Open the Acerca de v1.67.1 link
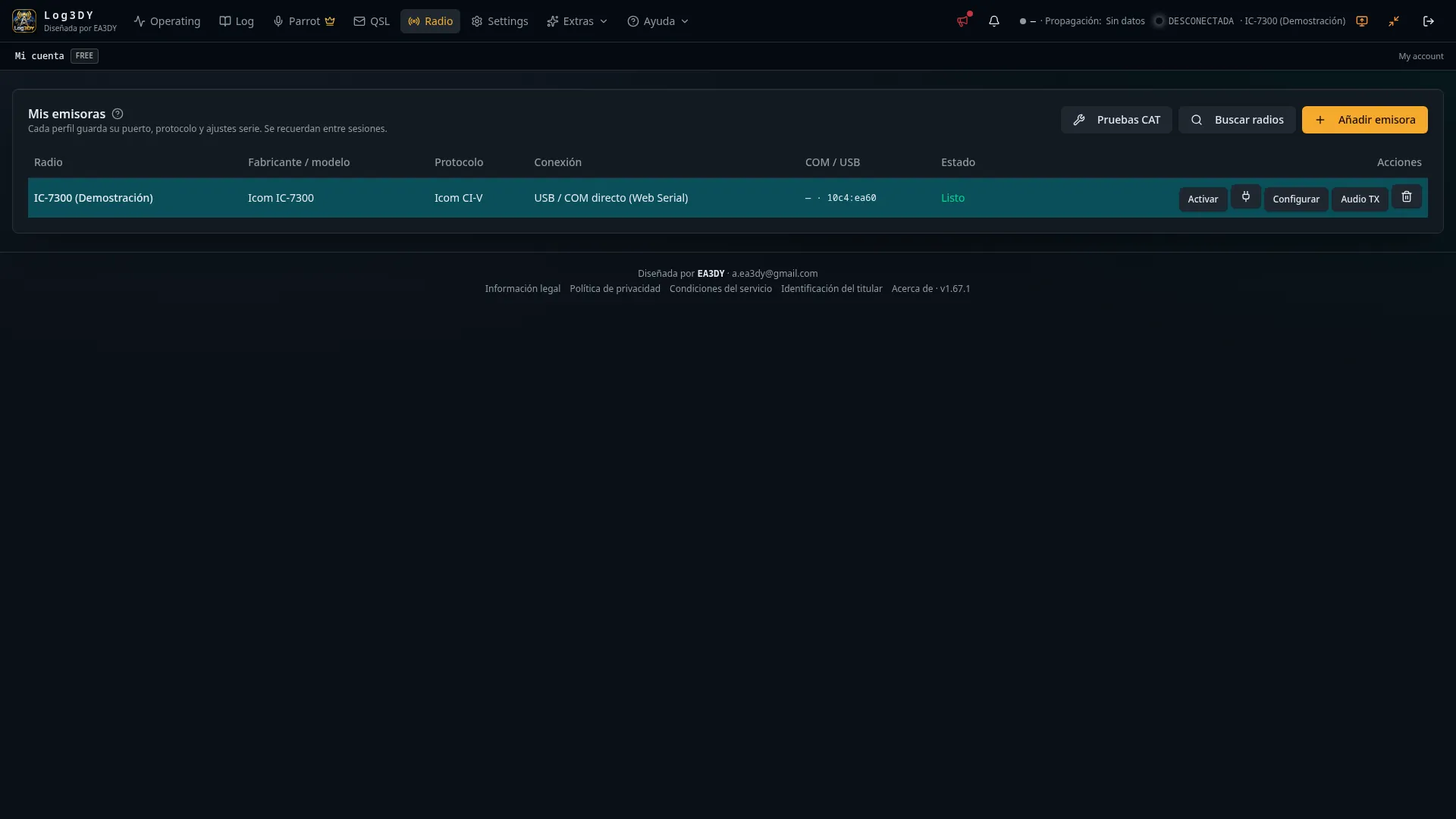The width and height of the screenshot is (1456, 819). tap(930, 289)
